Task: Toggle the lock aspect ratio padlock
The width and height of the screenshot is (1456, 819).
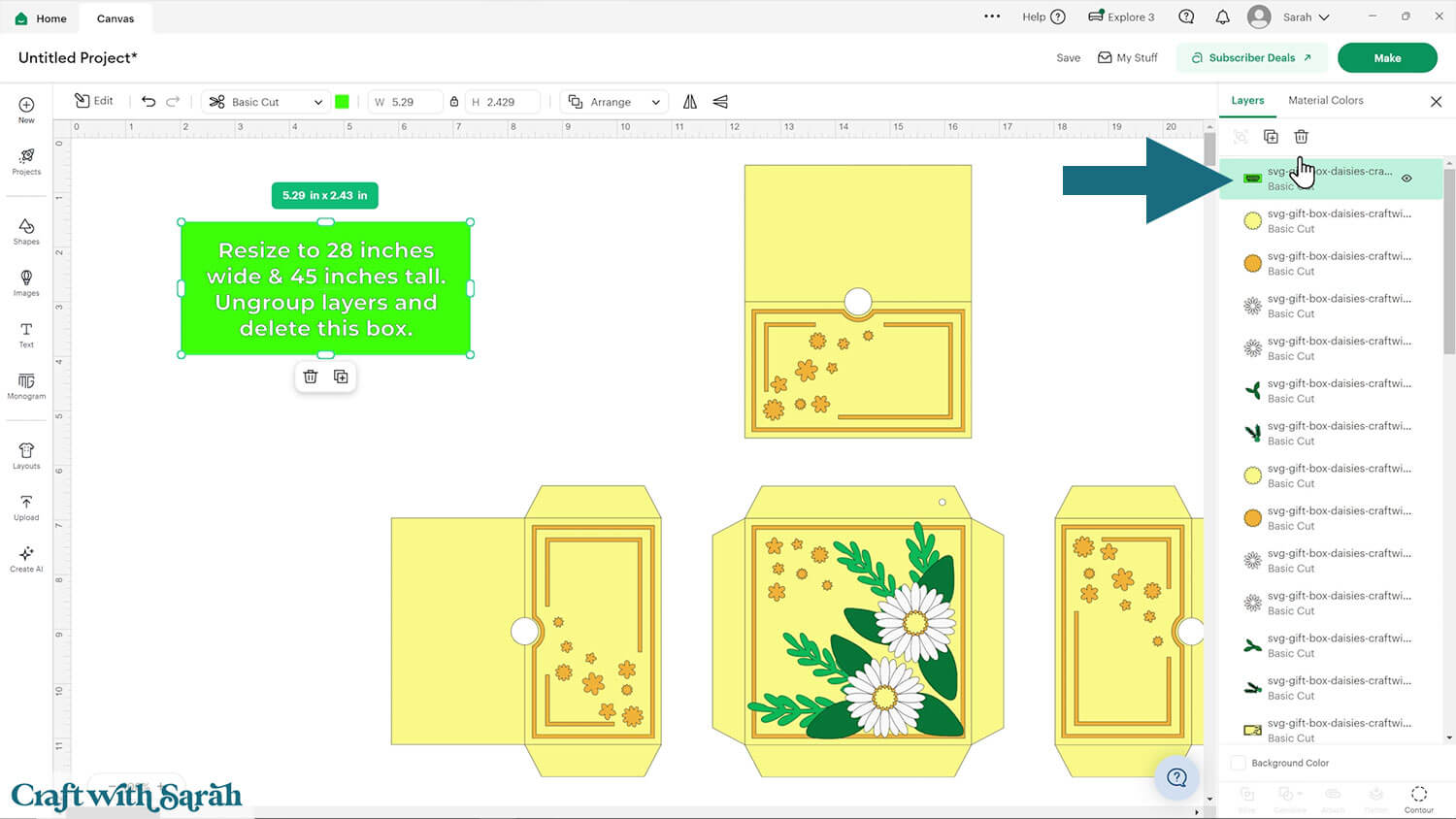Action: (454, 102)
